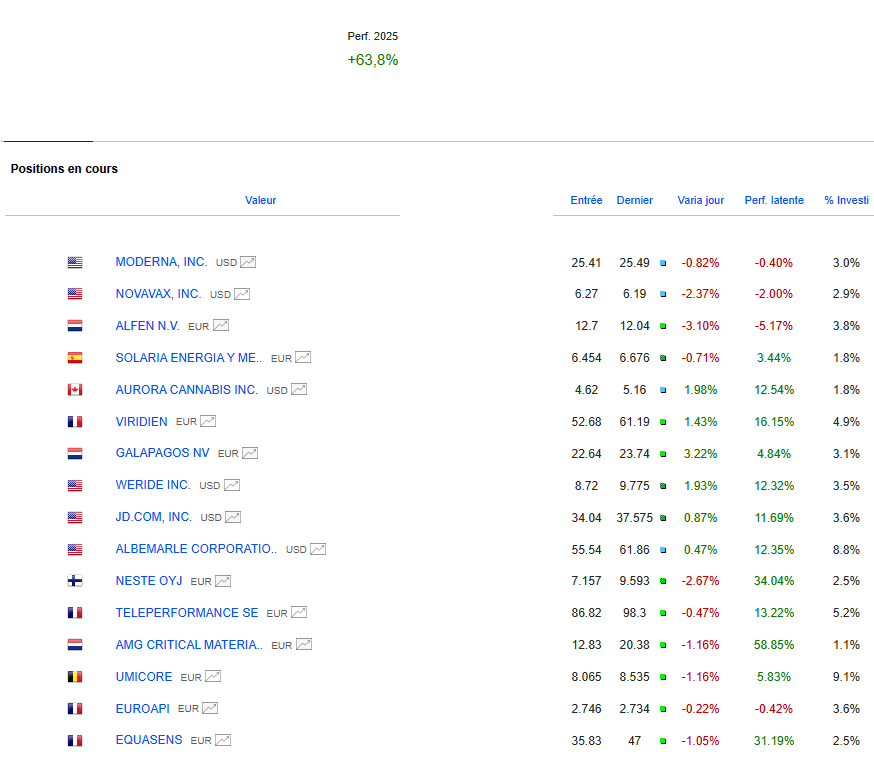The image size is (874, 760).
Task: Open chart icon next to AMG CRITICAL MATERIA..
Action: (304, 645)
